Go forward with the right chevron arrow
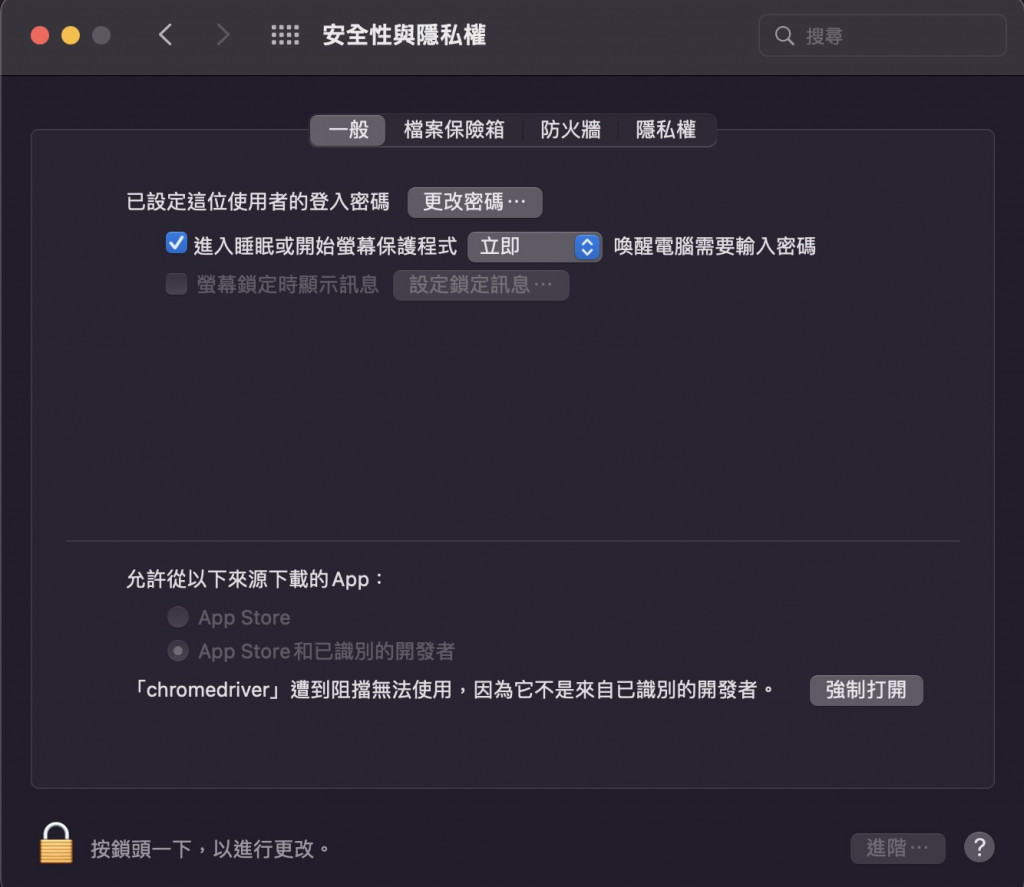Screen dimensions: 1024x887 [223, 35]
